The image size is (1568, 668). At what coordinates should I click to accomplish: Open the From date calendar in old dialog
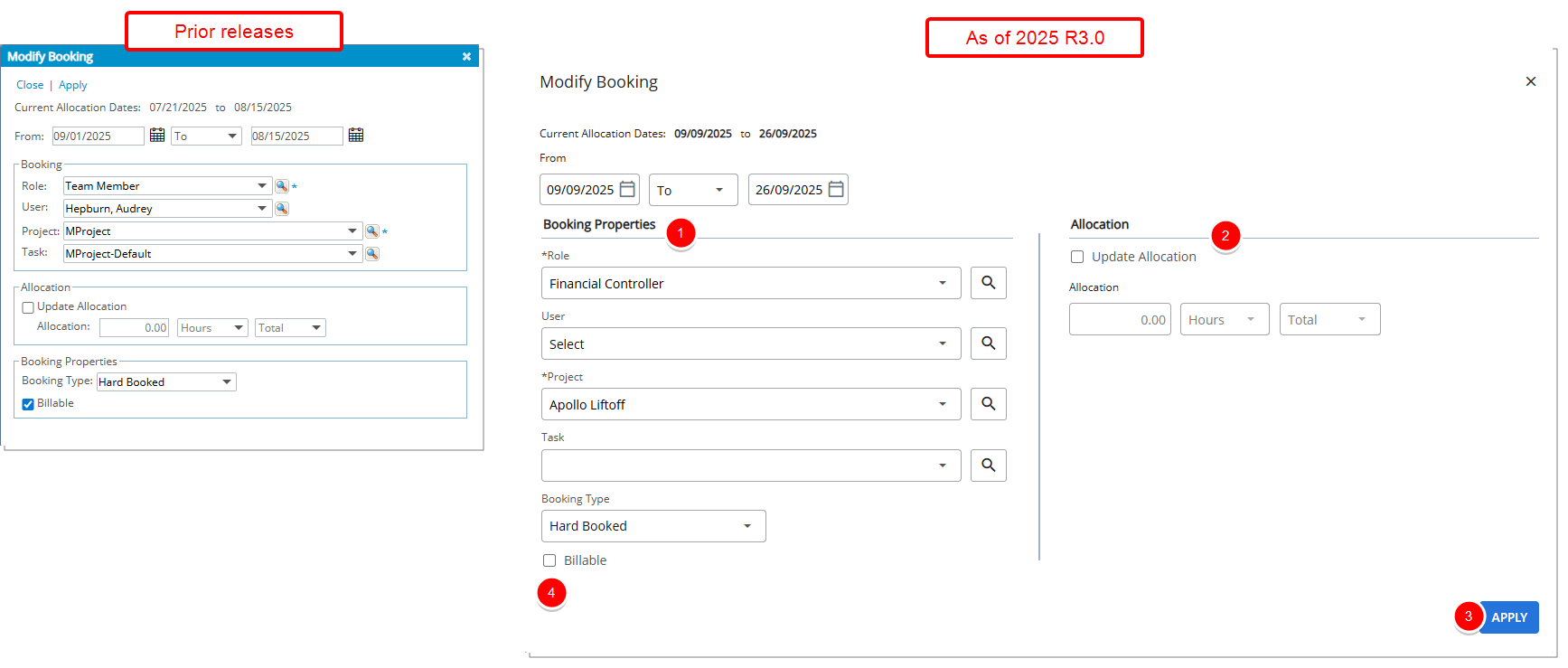pyautogui.click(x=157, y=136)
